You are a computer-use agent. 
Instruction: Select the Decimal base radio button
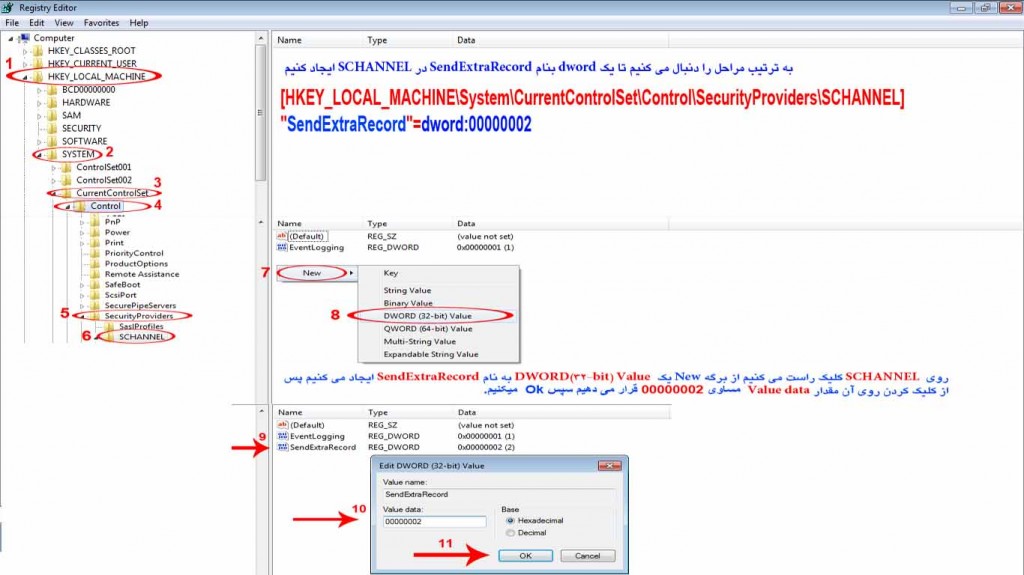510,533
